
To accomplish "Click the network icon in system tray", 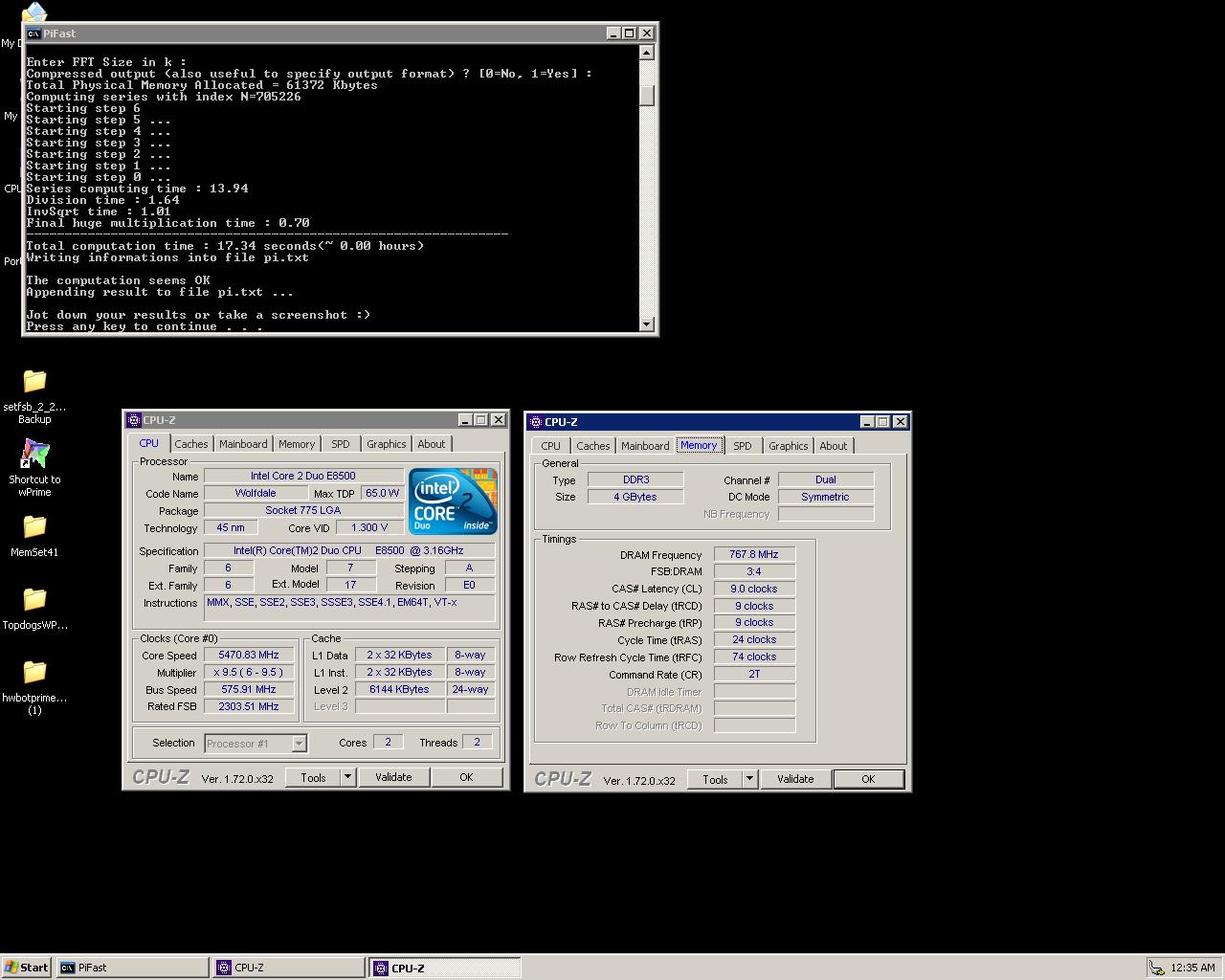I will [x=1157, y=968].
